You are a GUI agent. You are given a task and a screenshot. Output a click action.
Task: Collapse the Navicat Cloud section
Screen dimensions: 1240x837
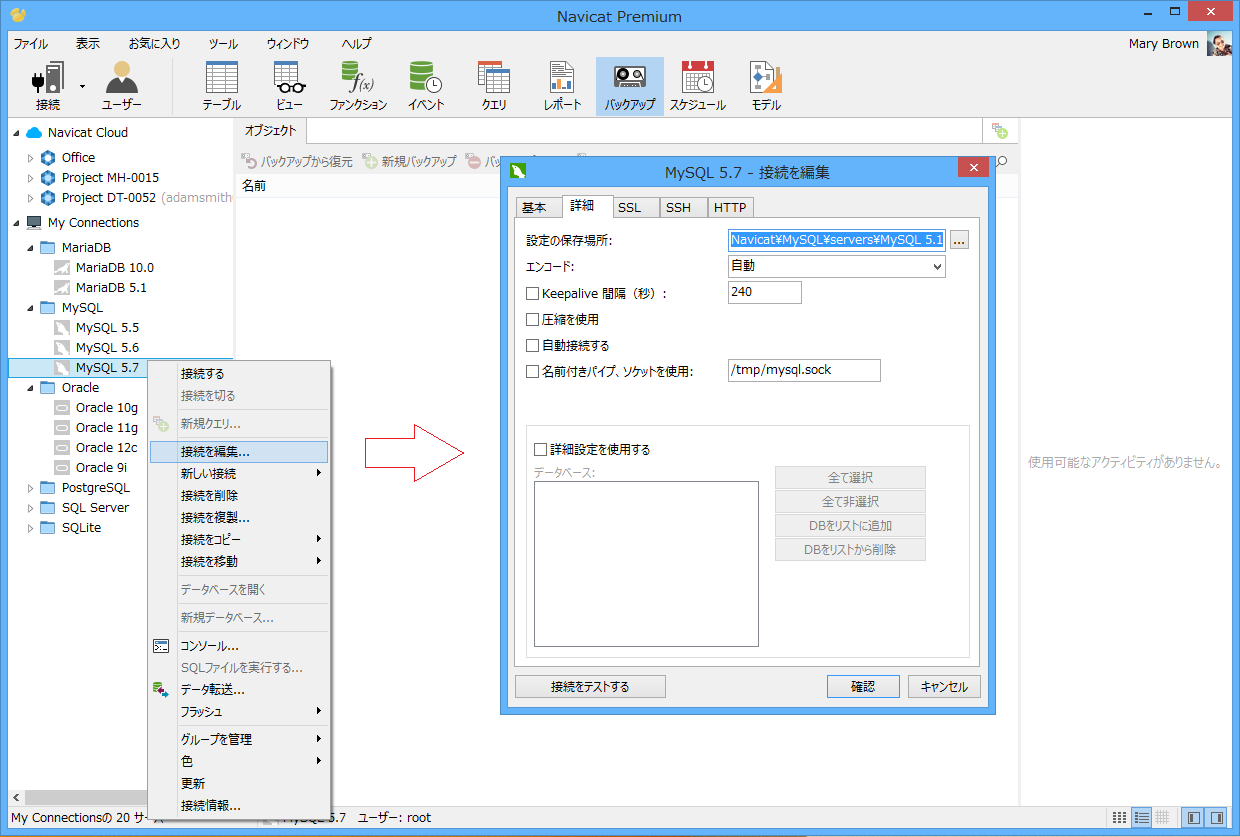click(16, 132)
